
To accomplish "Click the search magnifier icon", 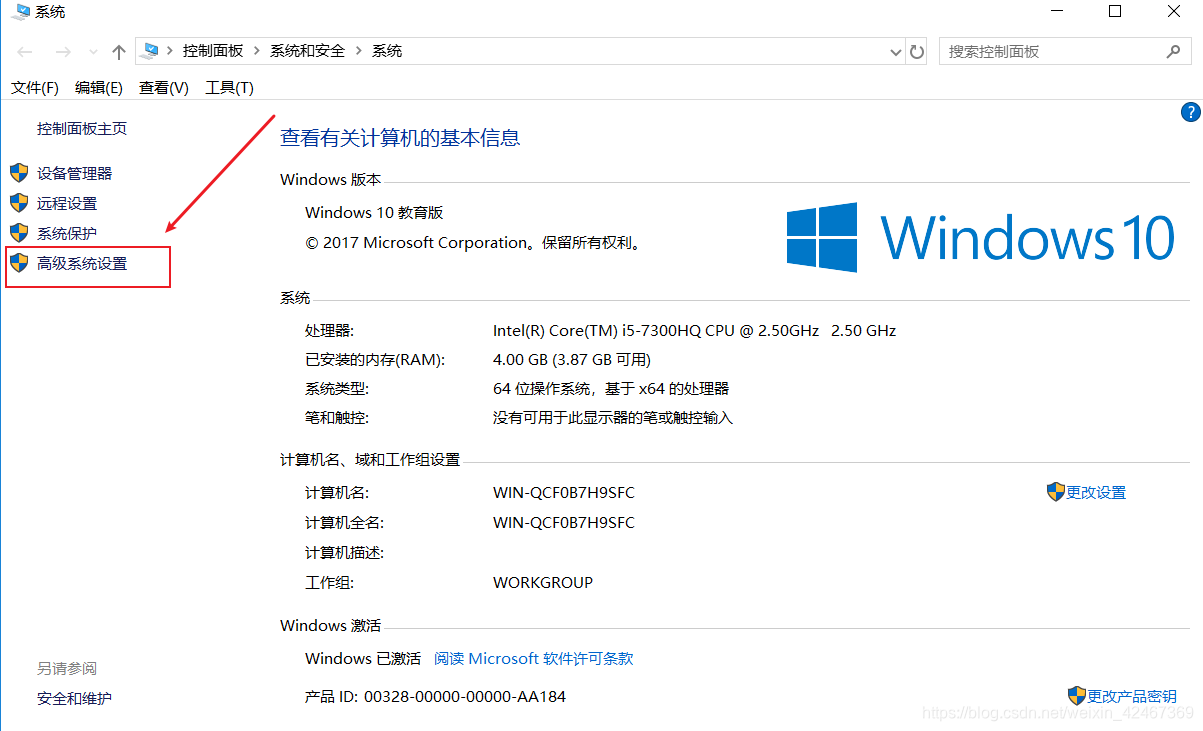I will point(1174,51).
